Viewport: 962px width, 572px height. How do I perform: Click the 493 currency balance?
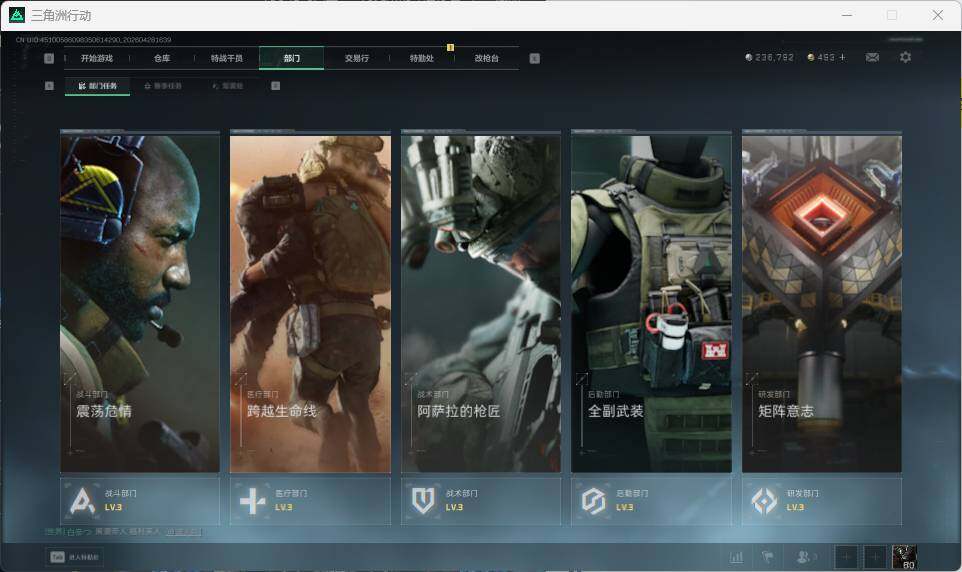(826, 57)
